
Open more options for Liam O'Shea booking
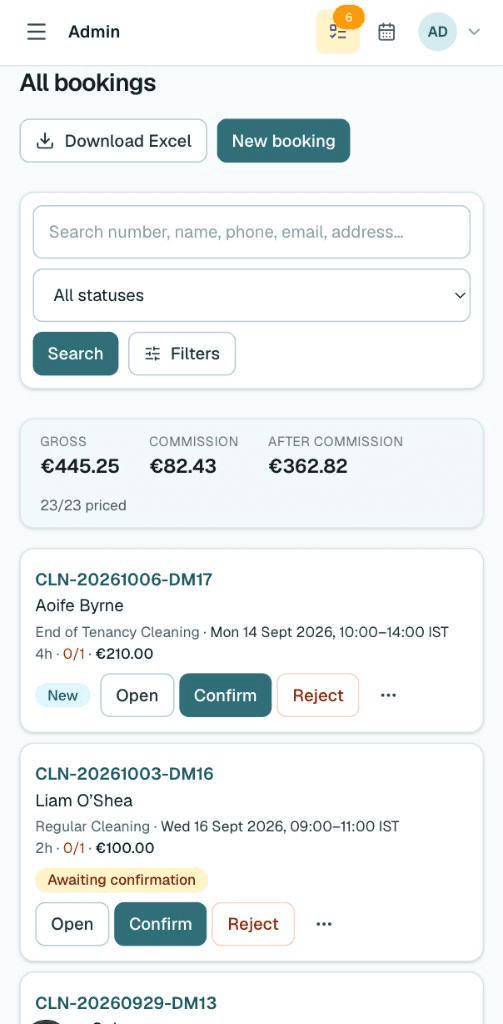click(324, 923)
